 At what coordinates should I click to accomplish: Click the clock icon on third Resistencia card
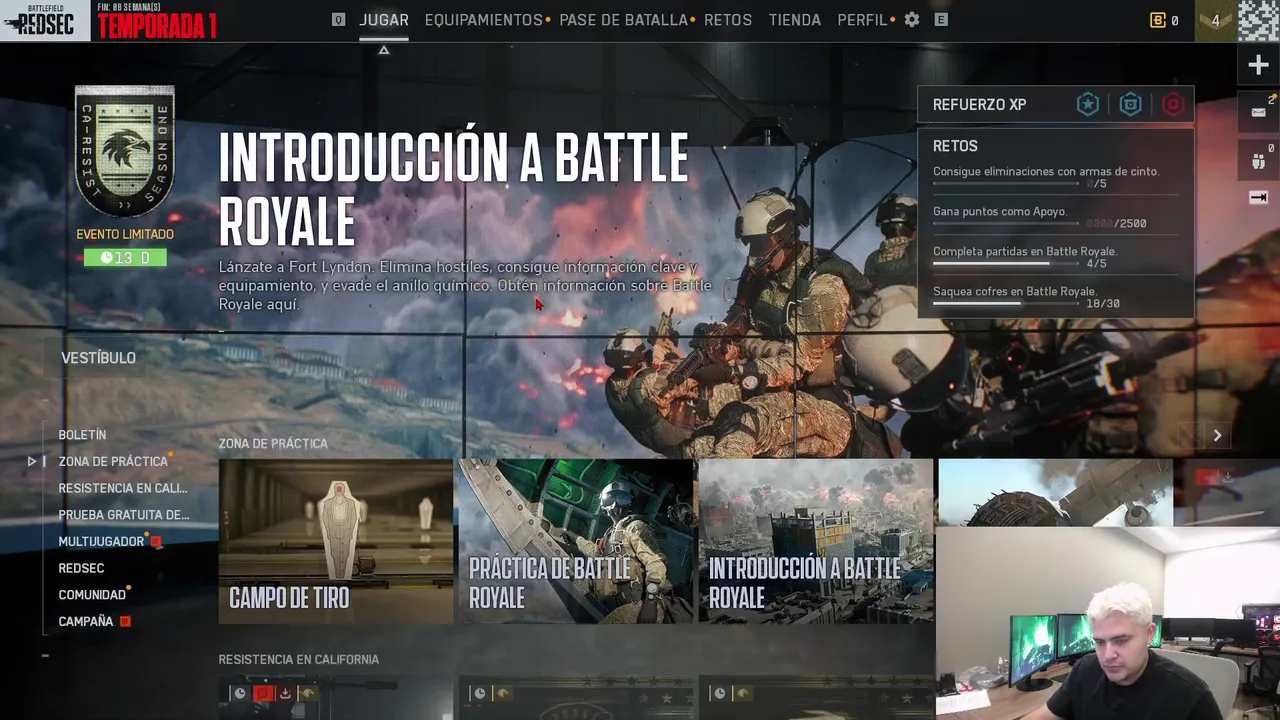click(x=719, y=693)
